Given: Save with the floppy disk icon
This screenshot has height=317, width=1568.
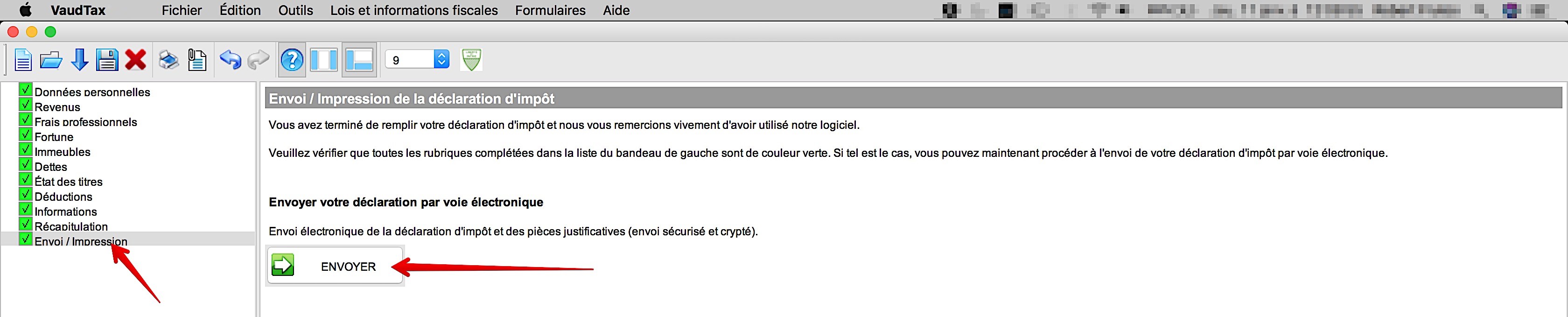Looking at the screenshot, I should pyautogui.click(x=107, y=60).
